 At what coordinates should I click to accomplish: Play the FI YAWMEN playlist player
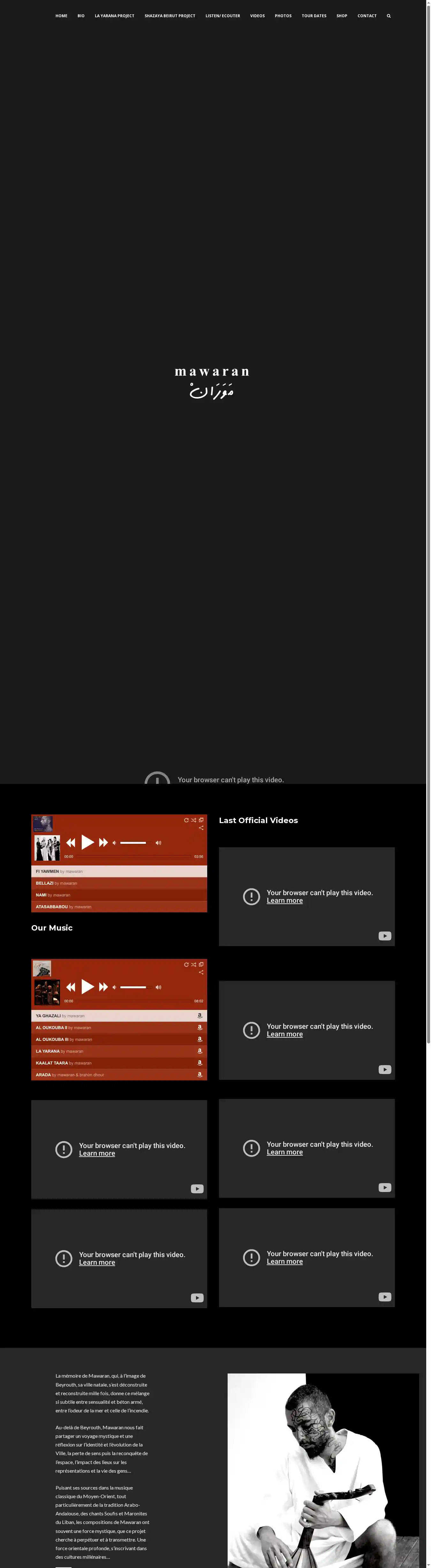[88, 843]
